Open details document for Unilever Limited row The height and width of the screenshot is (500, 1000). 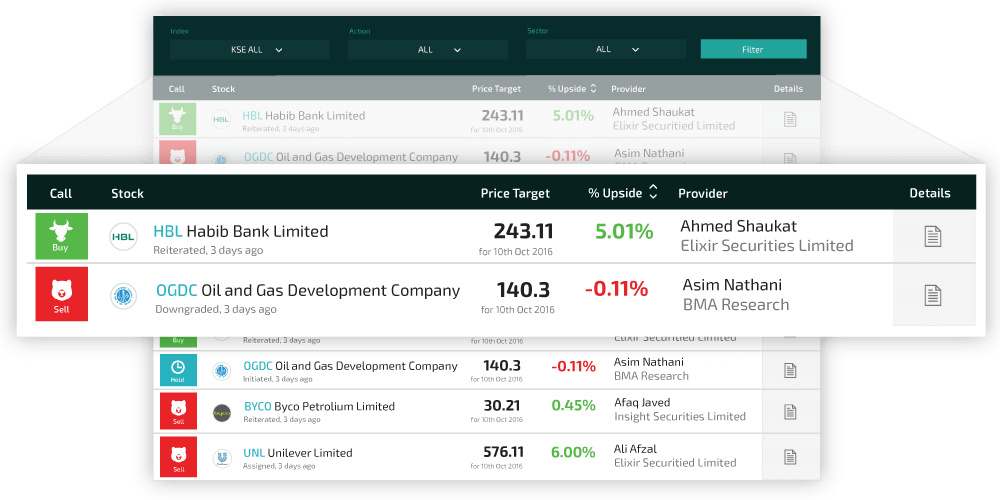[790, 457]
